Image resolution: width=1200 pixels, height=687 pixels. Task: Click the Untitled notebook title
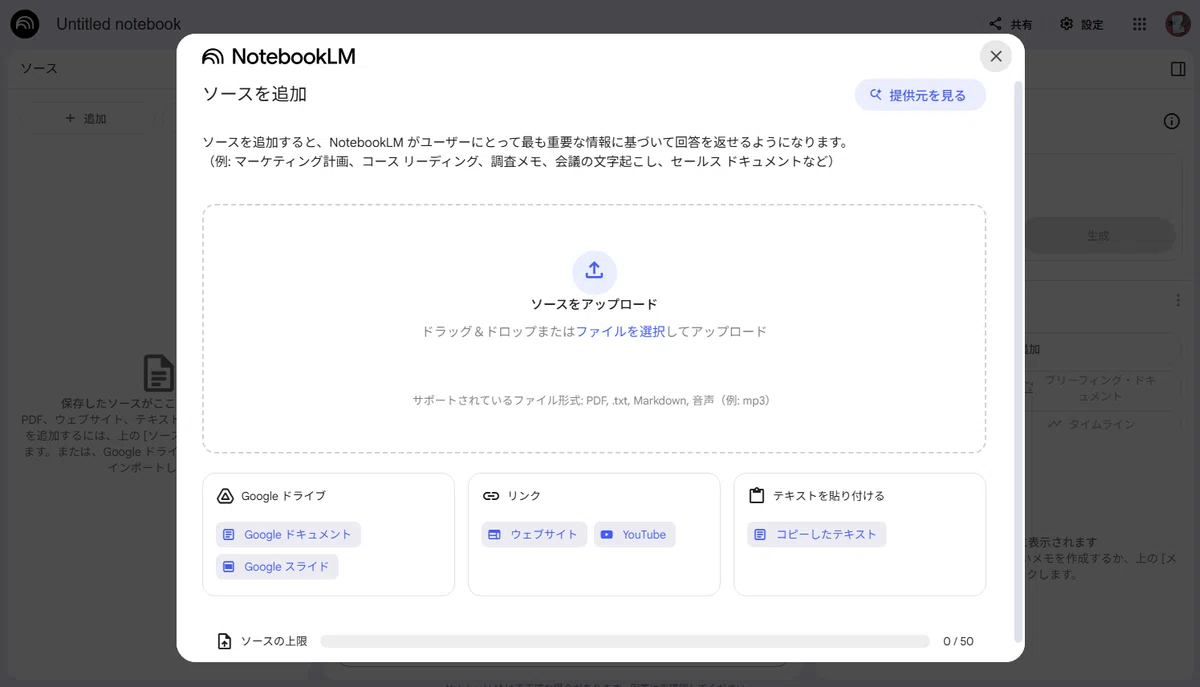coord(119,24)
